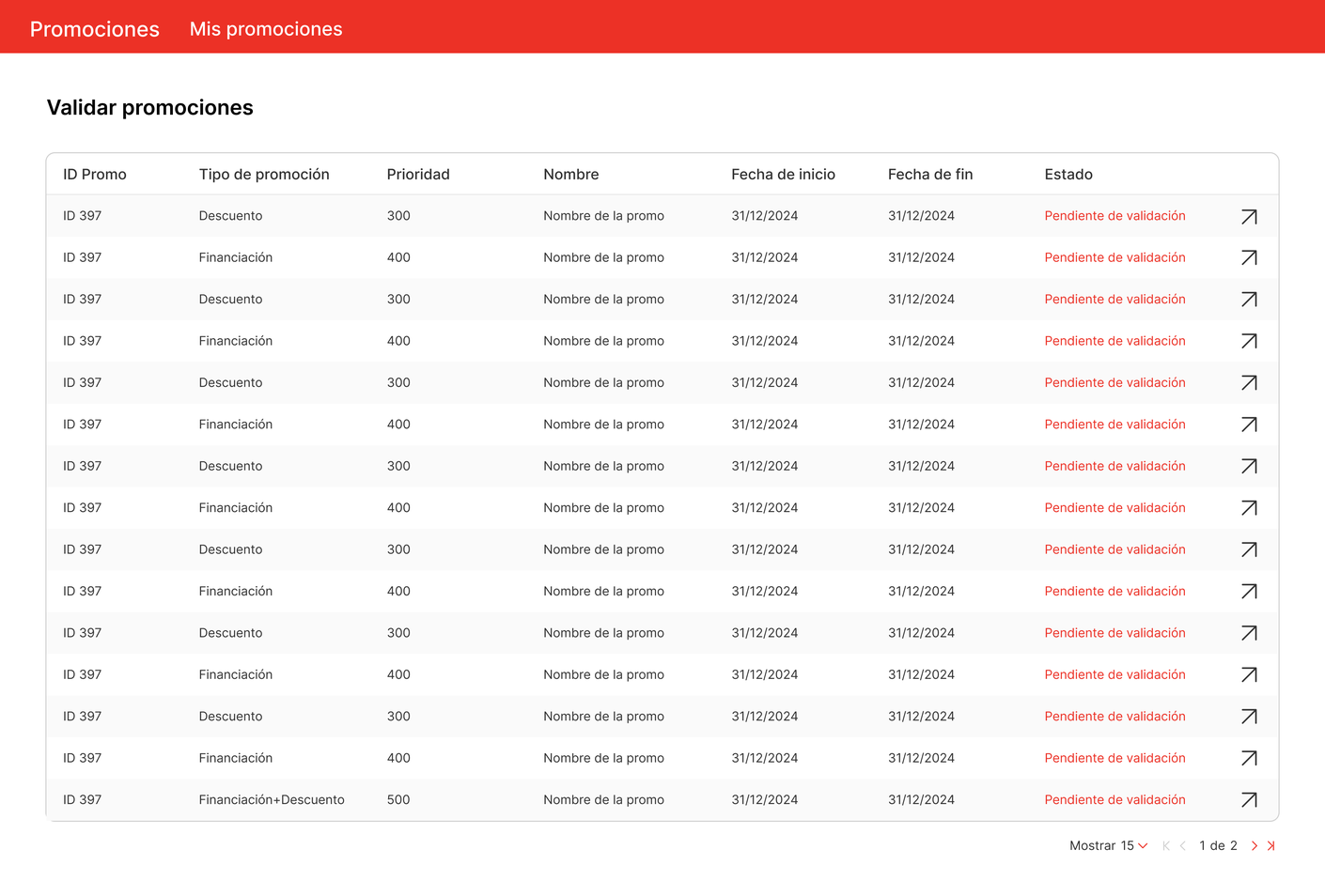This screenshot has height=896, width=1325.
Task: Go to next page with right chevron
Action: [x=1255, y=846]
